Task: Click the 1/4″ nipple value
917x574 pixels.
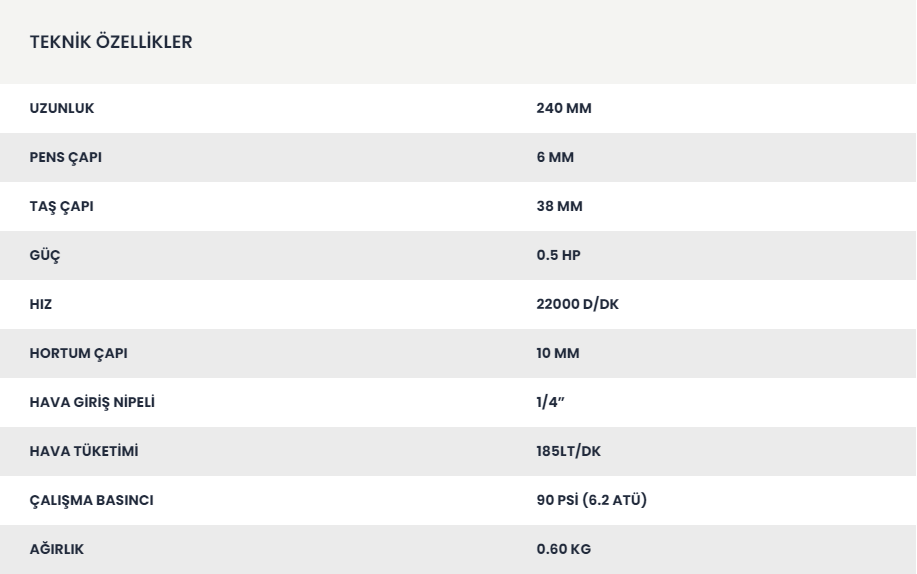Action: click(x=550, y=402)
